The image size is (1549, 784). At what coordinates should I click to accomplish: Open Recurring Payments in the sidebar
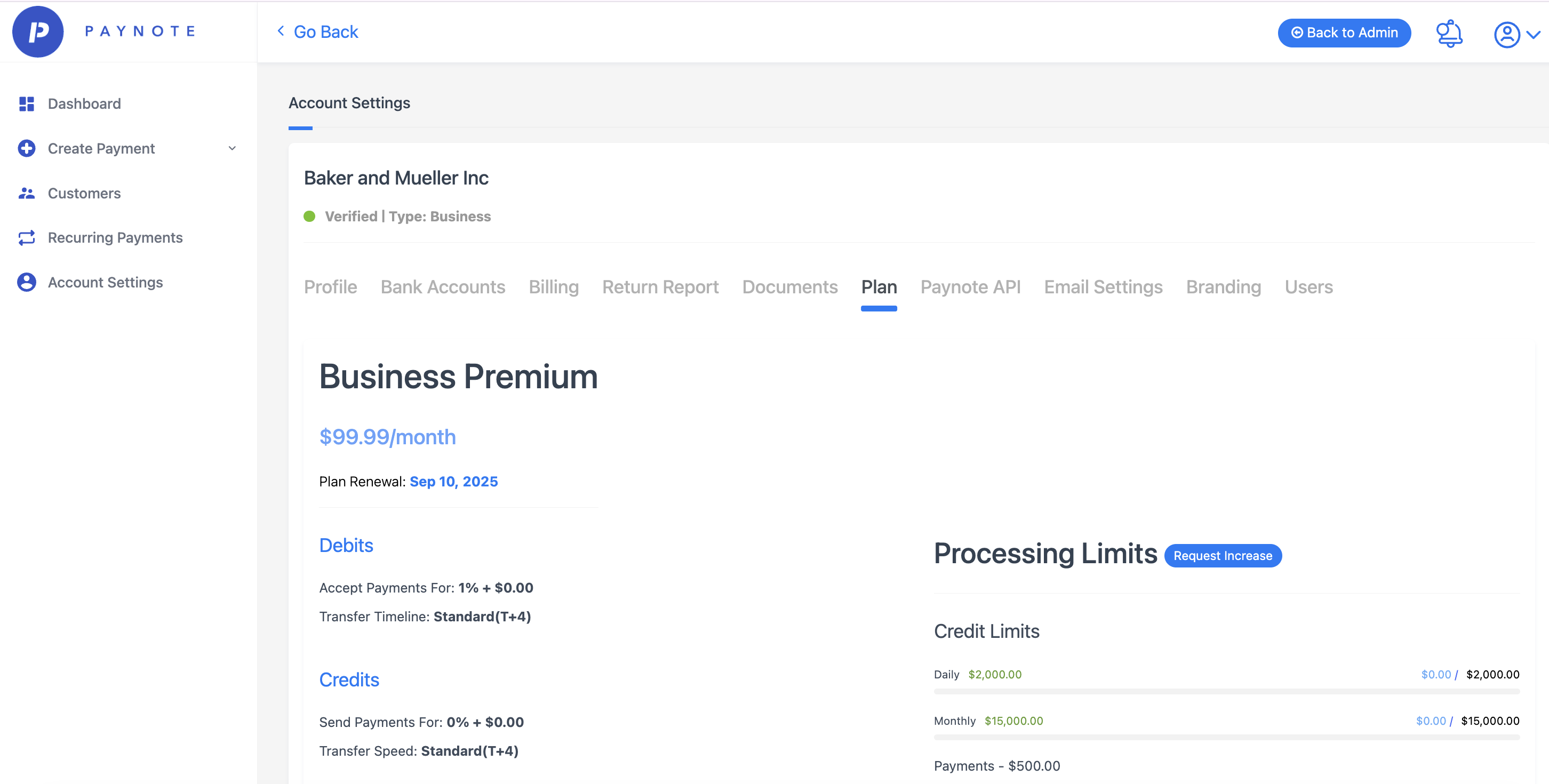coord(115,238)
